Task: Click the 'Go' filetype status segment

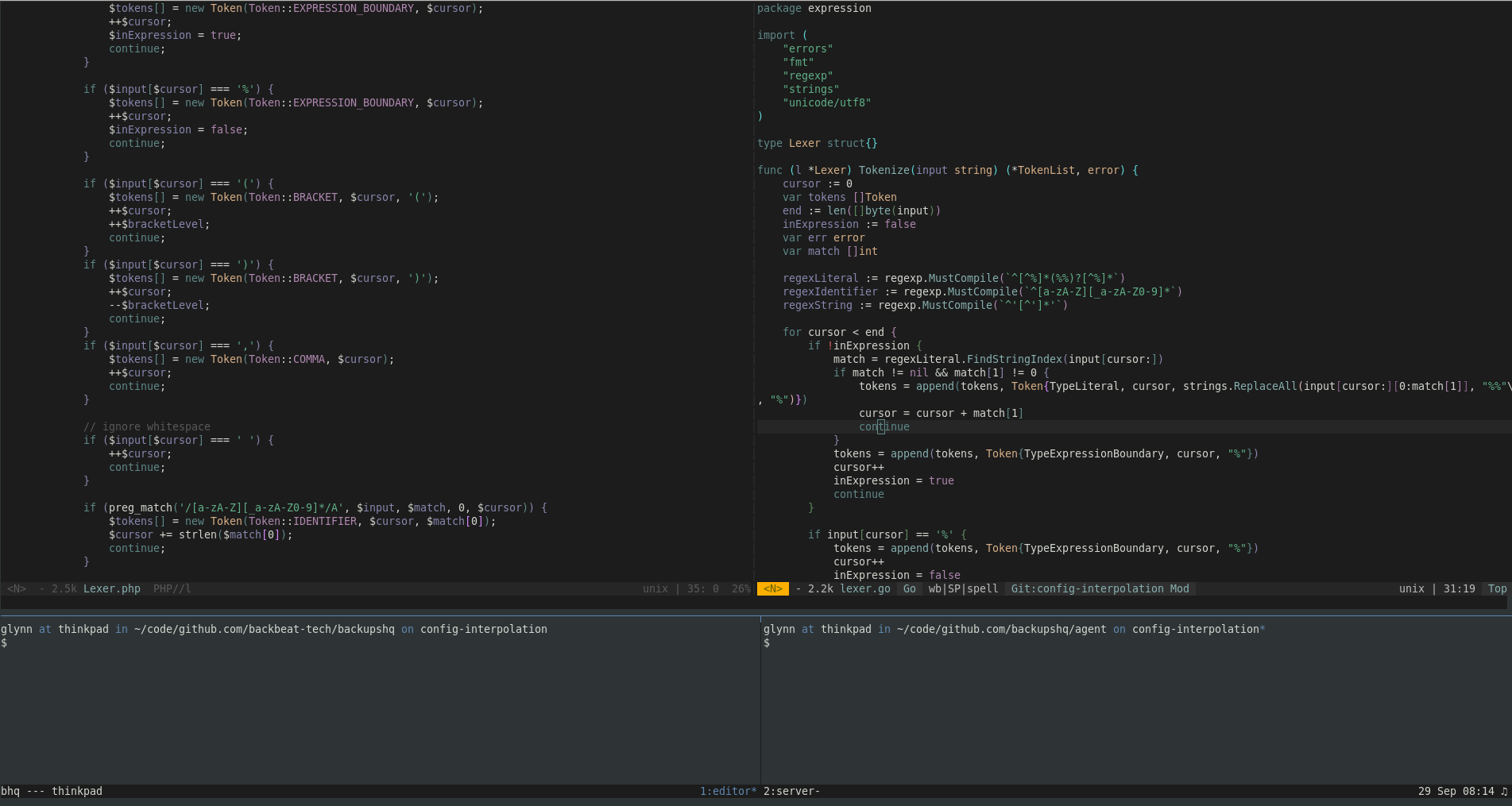Action: tap(910, 588)
